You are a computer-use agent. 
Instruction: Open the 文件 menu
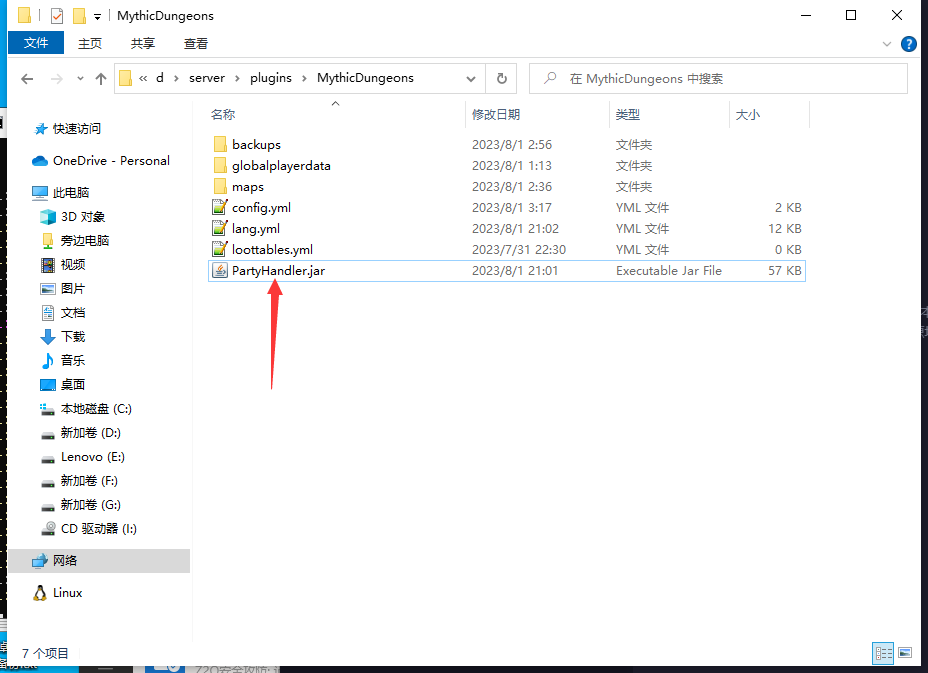coord(35,43)
